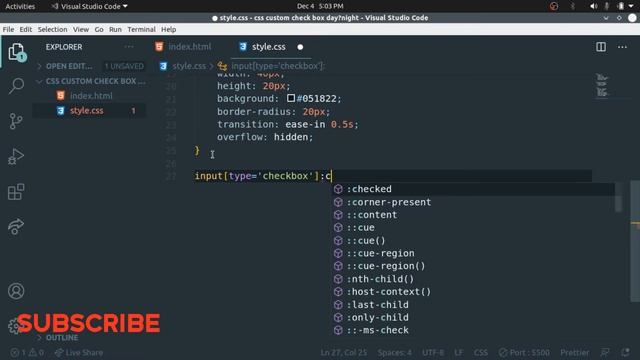640x360 pixels.
Task: Open the Search view icon
Action: point(16,86)
